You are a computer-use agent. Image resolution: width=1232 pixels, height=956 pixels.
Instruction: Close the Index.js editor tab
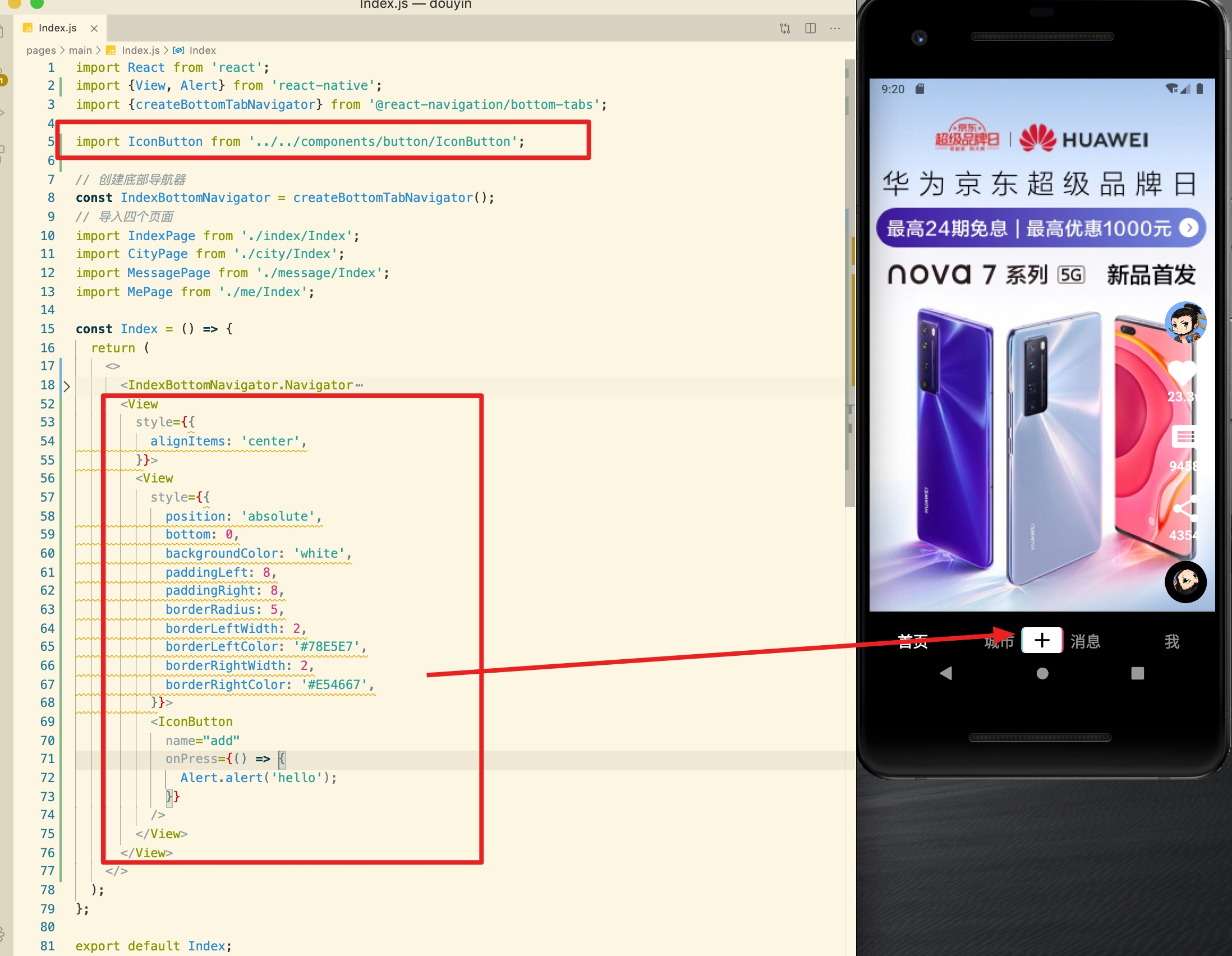[94, 28]
